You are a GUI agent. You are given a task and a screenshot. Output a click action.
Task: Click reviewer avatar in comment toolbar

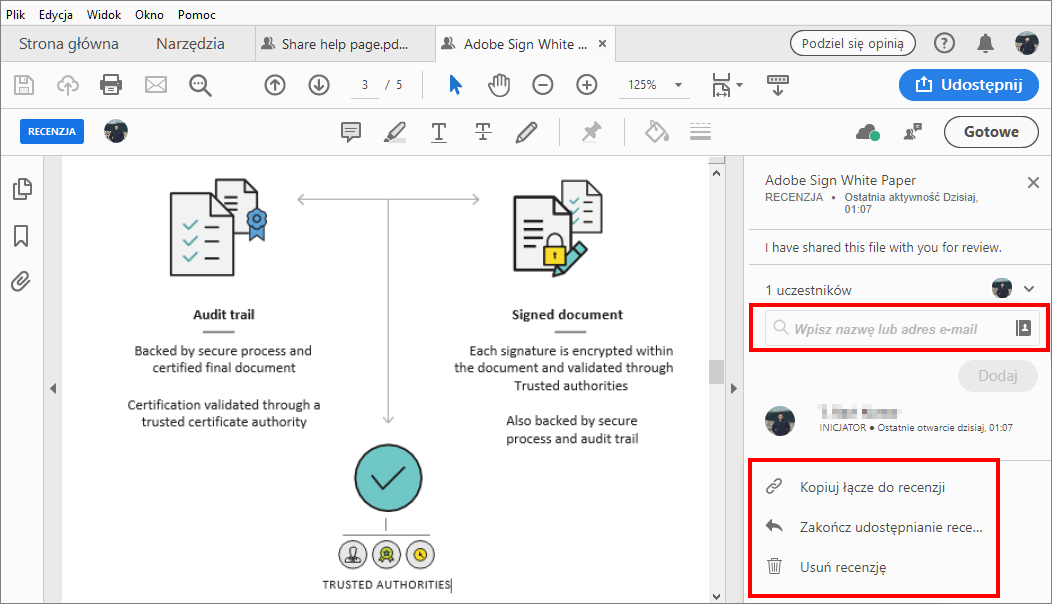coord(116,132)
